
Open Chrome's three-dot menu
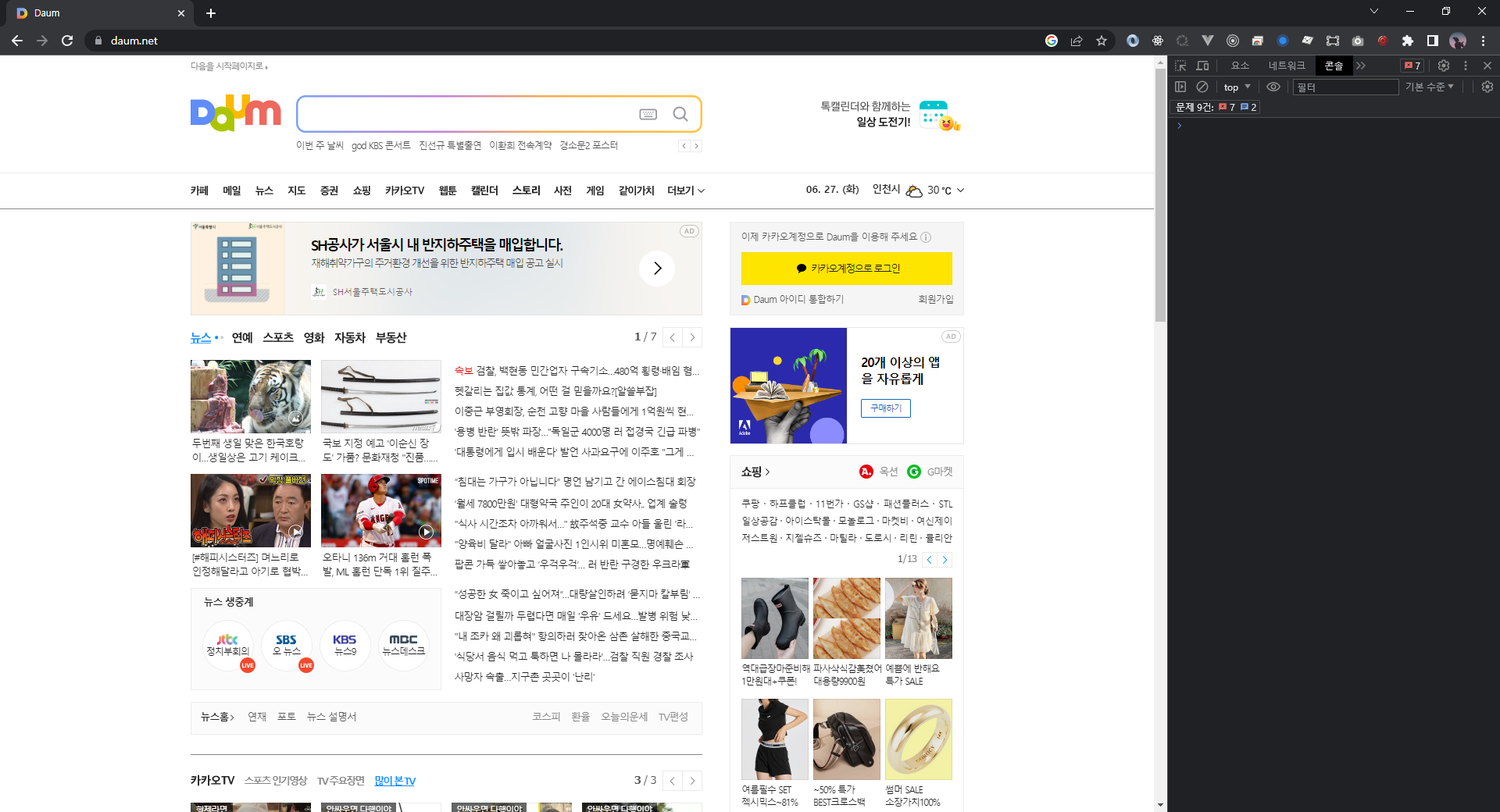[1483, 41]
